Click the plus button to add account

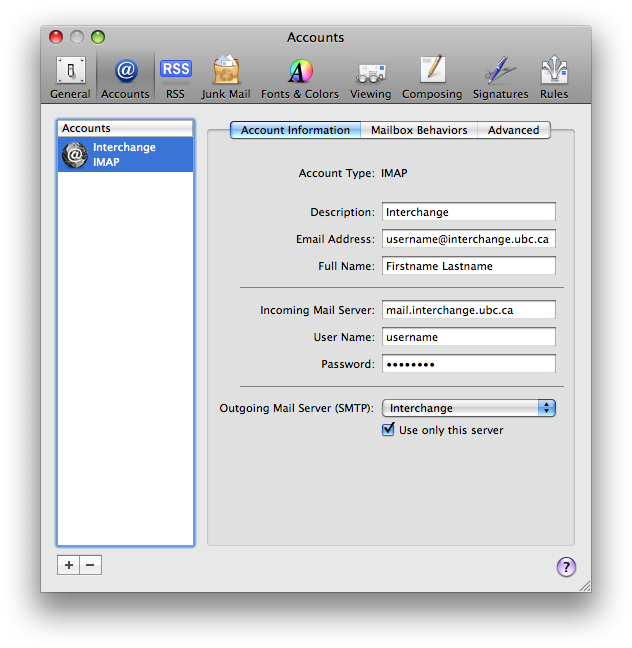(68, 565)
